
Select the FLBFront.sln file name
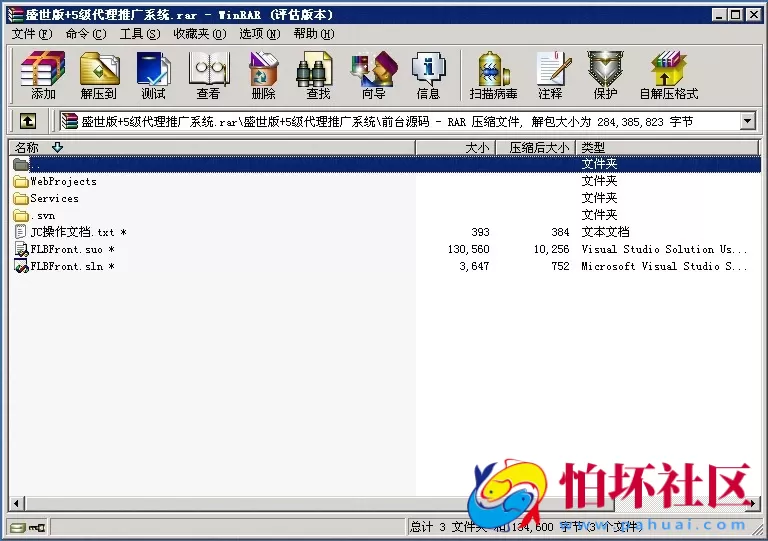(72, 266)
